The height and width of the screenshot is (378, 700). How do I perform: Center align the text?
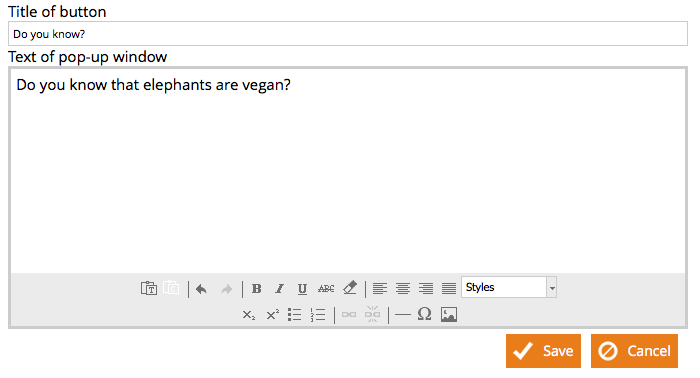pos(403,288)
